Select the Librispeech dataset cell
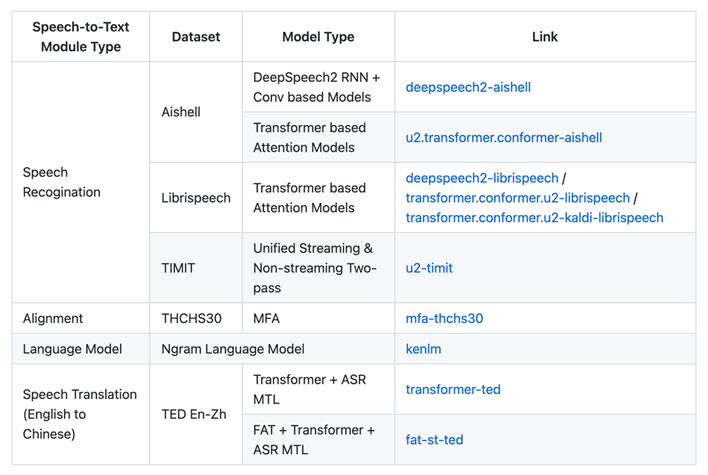This screenshot has height=475, width=708. coord(196,197)
